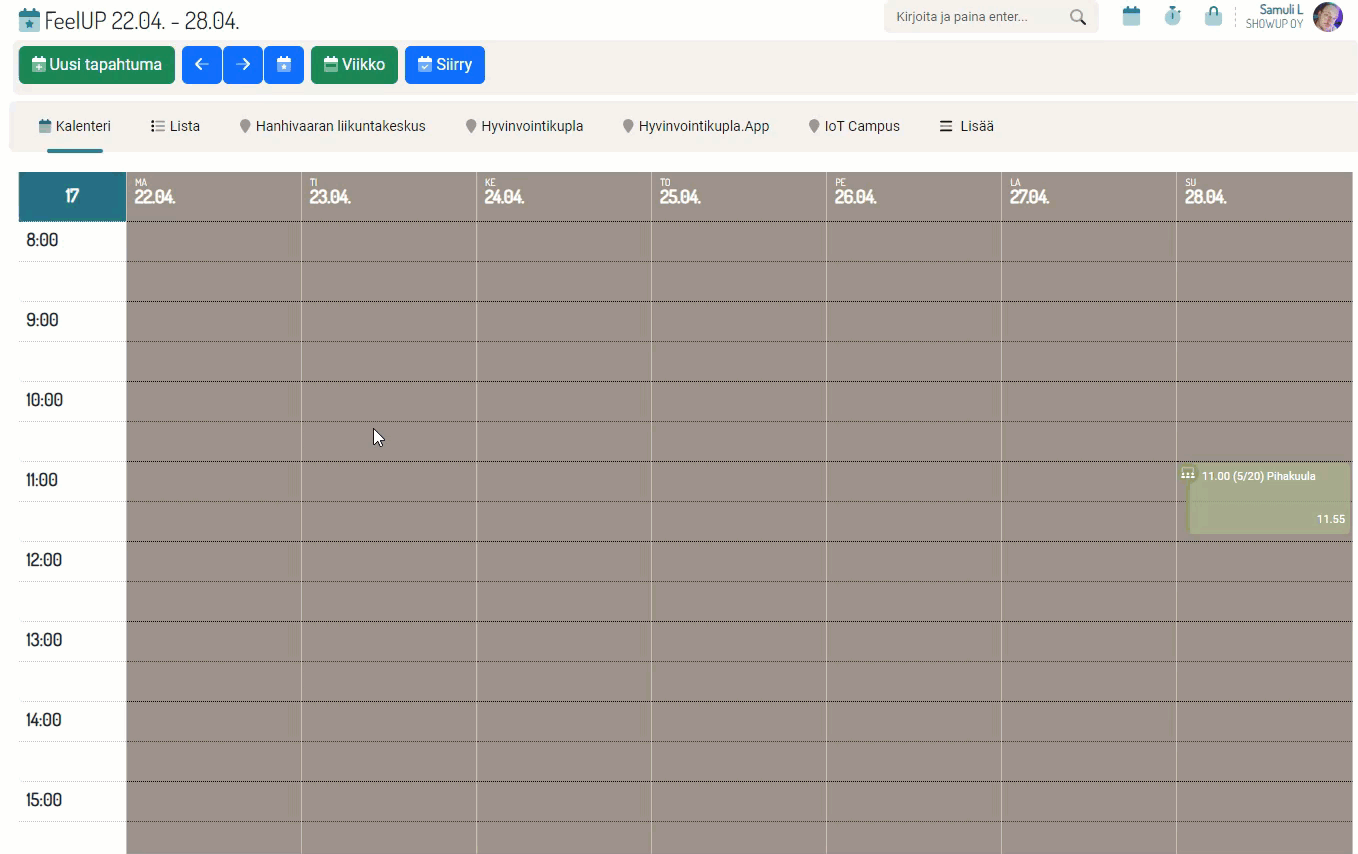Open Samuli L profile avatar

tap(1327, 17)
